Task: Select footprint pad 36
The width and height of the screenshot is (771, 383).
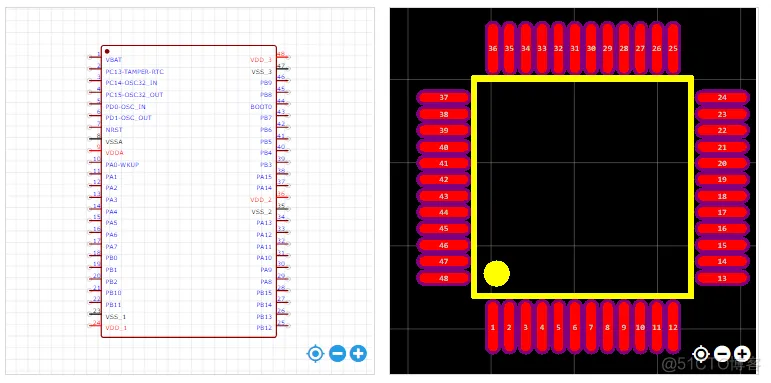Action: pos(493,48)
